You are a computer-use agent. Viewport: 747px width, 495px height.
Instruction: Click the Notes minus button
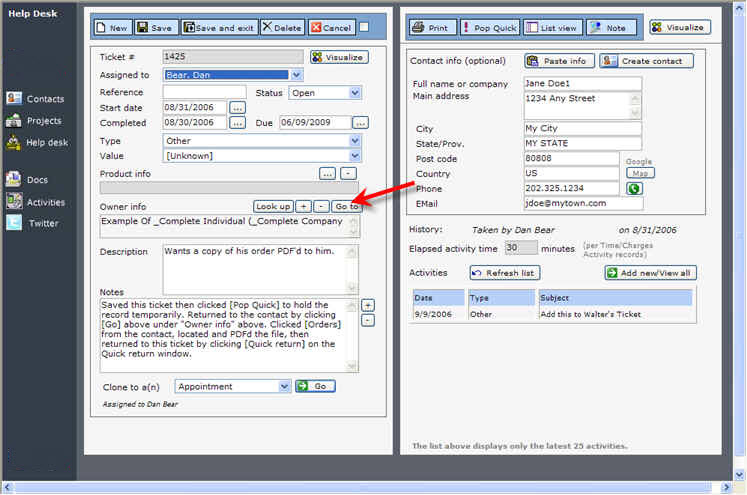coord(368,320)
